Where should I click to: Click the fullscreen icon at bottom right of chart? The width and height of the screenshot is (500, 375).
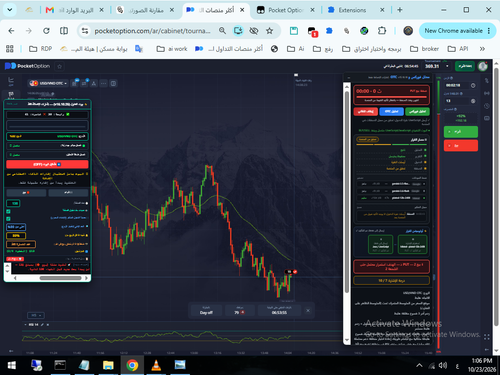(x=487, y=337)
